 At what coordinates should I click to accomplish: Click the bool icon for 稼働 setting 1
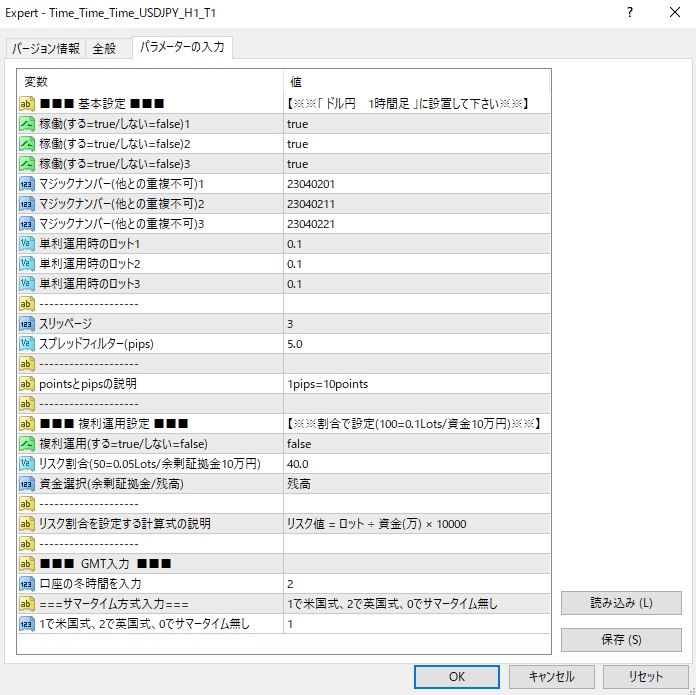(27, 124)
